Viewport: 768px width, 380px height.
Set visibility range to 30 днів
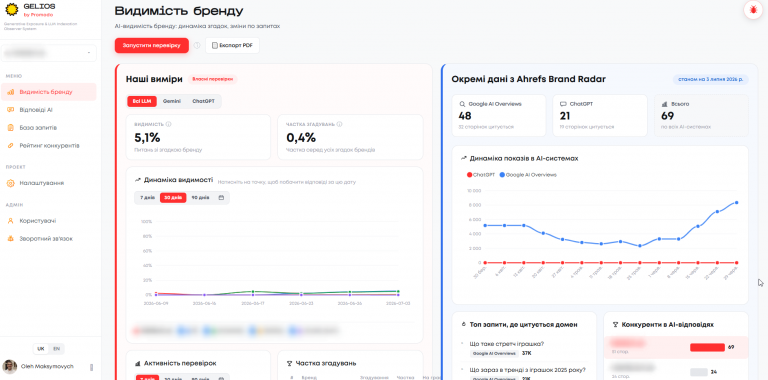[x=173, y=198]
